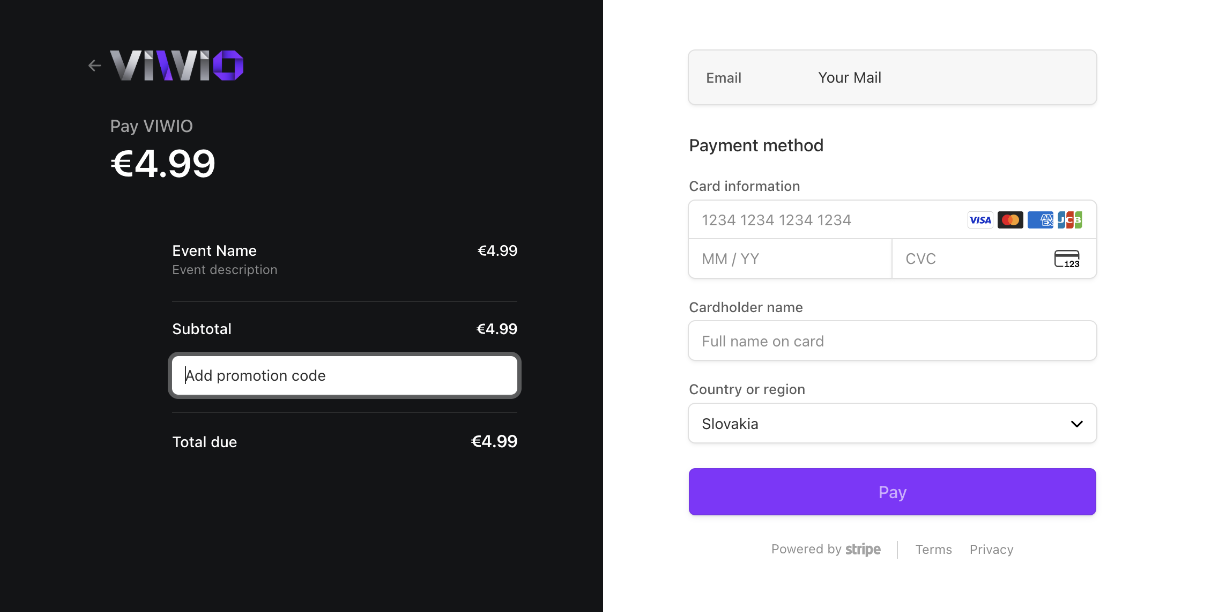Screen dimensions: 1206x612
Task: Click the Pay button
Action: pos(892,491)
